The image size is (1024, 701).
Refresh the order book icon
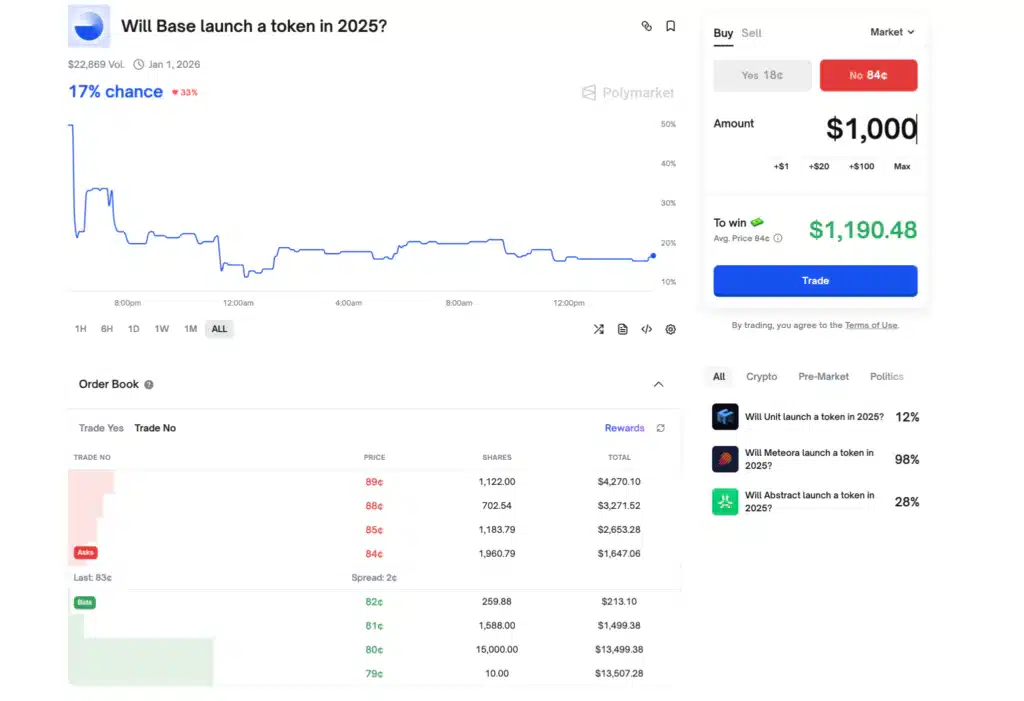pos(660,428)
